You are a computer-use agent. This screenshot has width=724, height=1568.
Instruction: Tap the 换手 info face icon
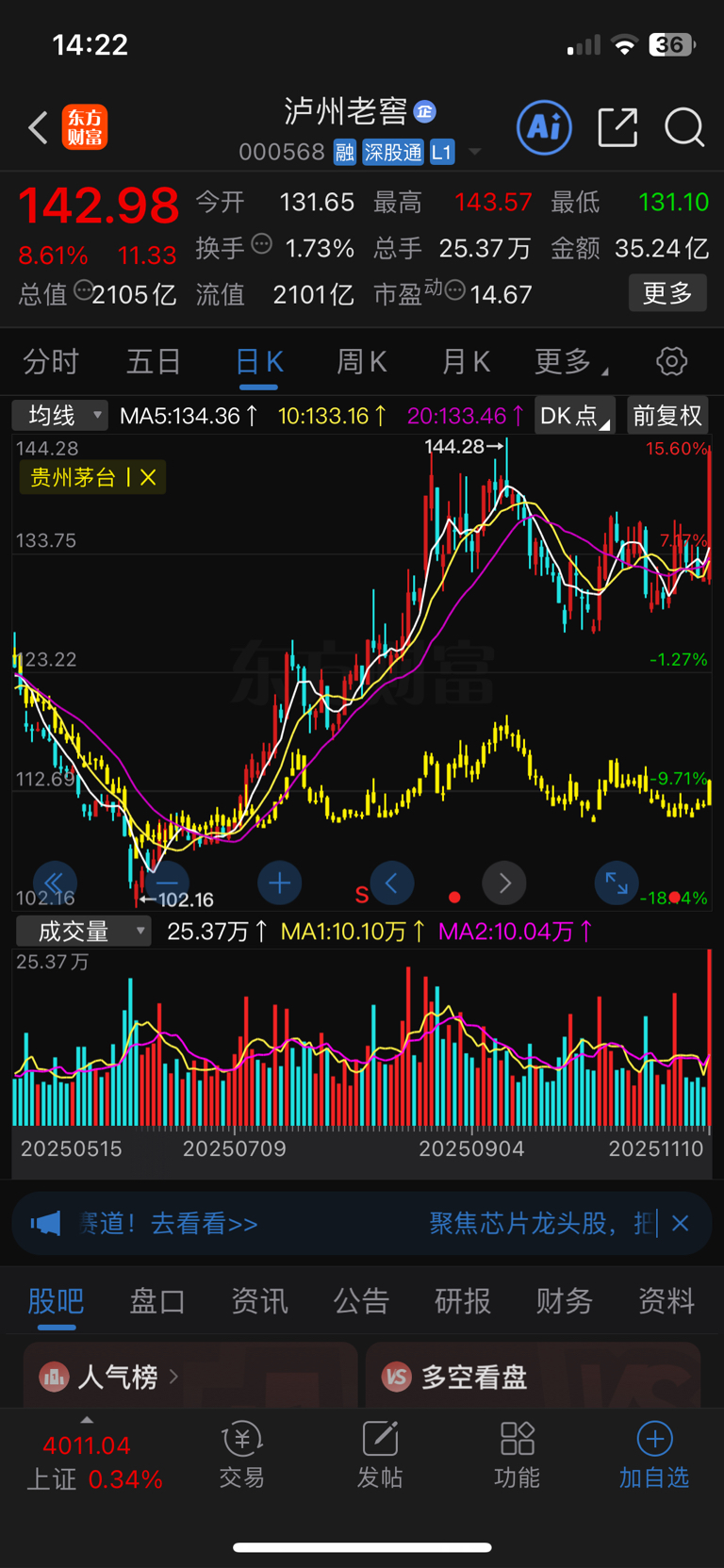pyautogui.click(x=262, y=244)
